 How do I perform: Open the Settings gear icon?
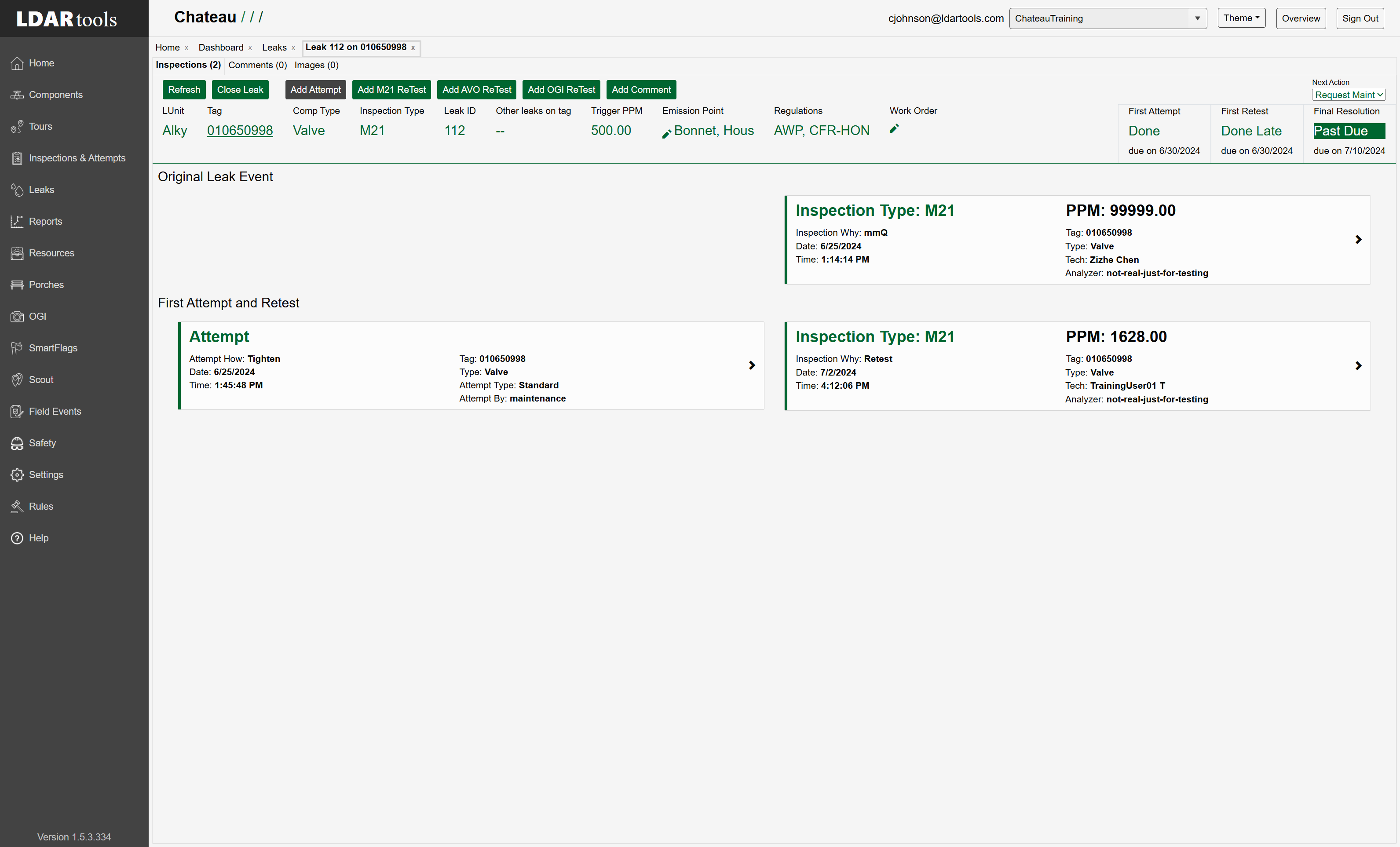point(17,475)
